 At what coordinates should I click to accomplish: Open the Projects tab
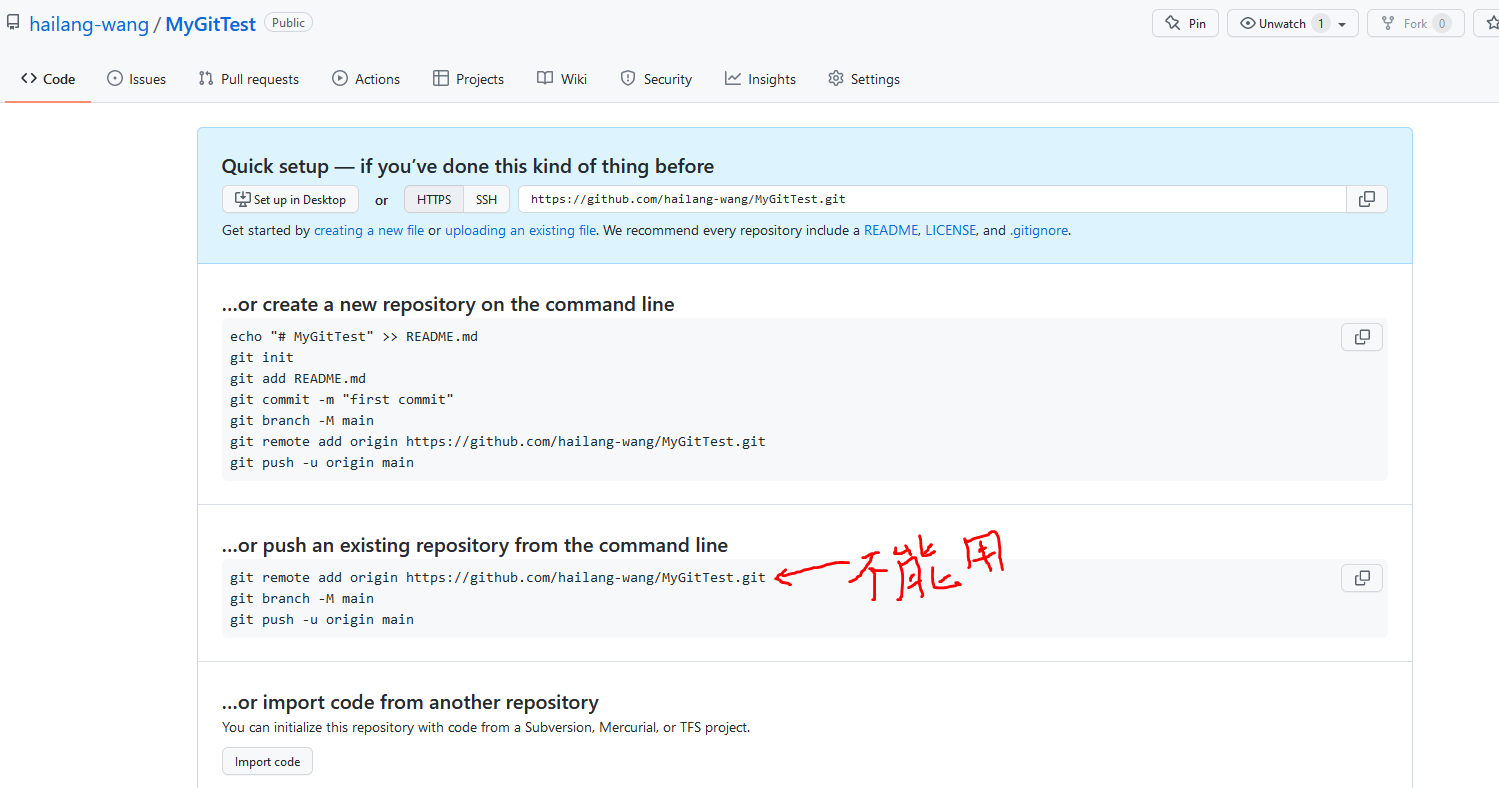pyautogui.click(x=468, y=79)
